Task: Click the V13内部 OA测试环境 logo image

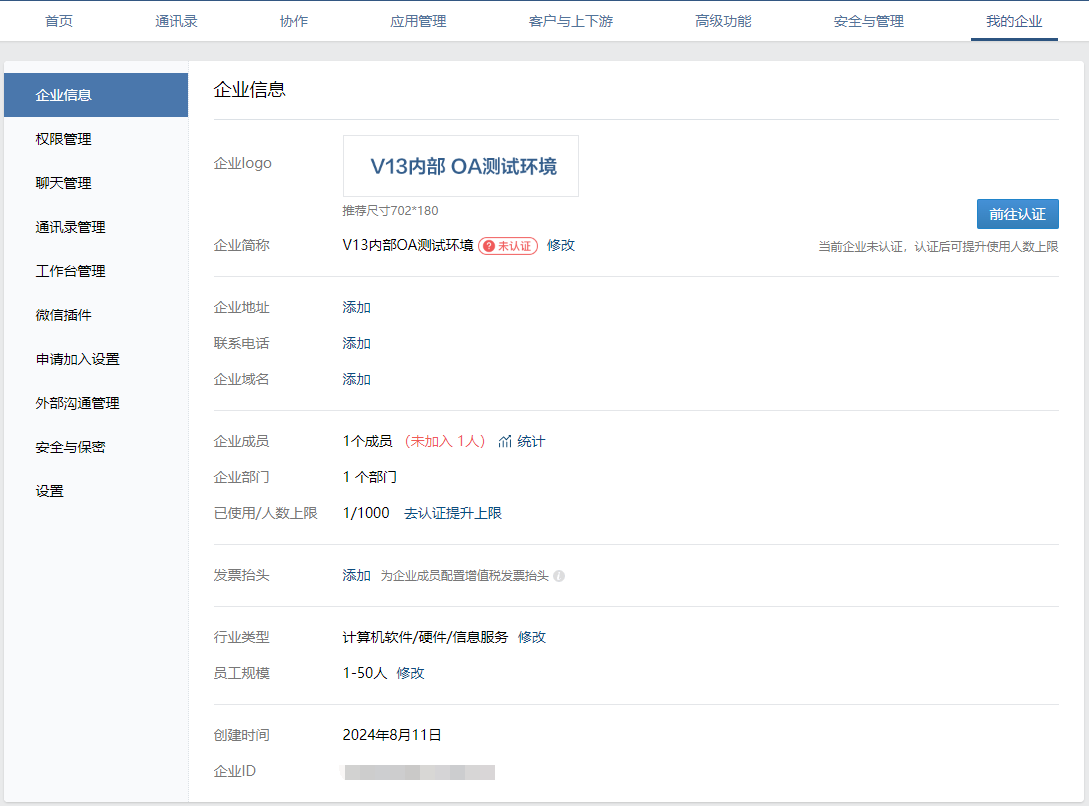Action: point(460,166)
